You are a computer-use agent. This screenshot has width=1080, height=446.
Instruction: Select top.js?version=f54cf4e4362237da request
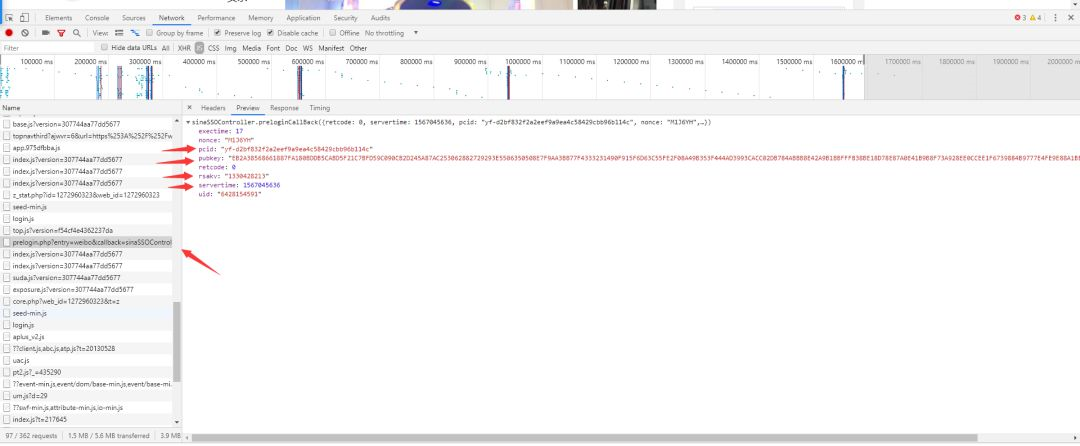point(87,230)
